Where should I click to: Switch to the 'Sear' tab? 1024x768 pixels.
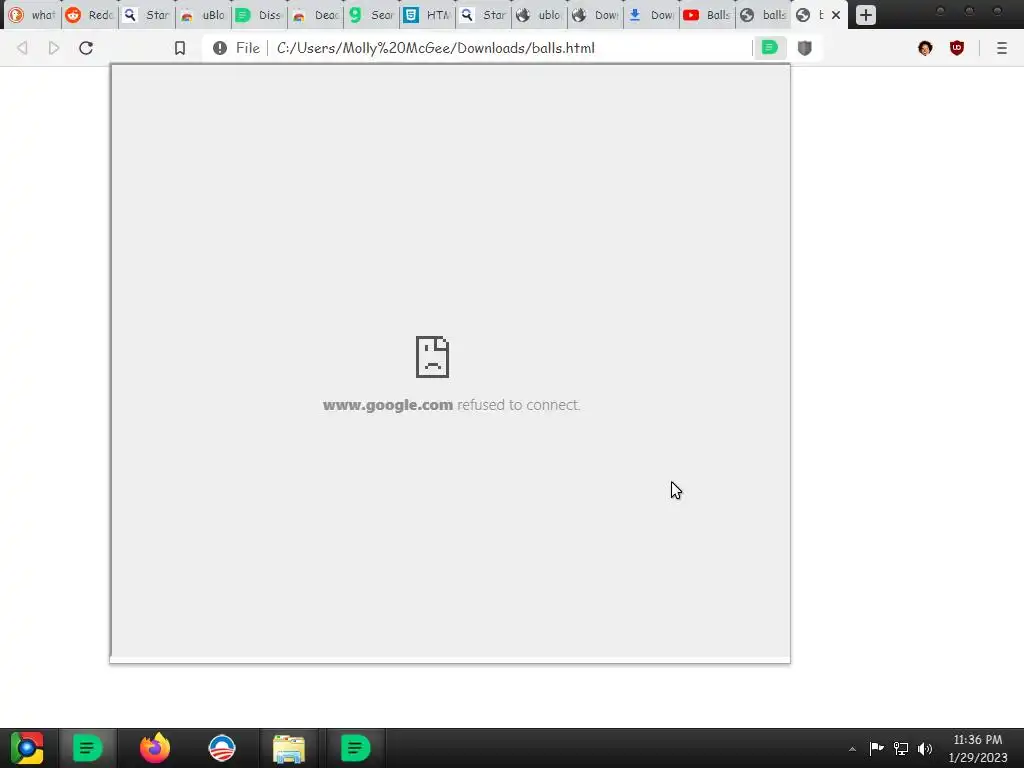[372, 15]
